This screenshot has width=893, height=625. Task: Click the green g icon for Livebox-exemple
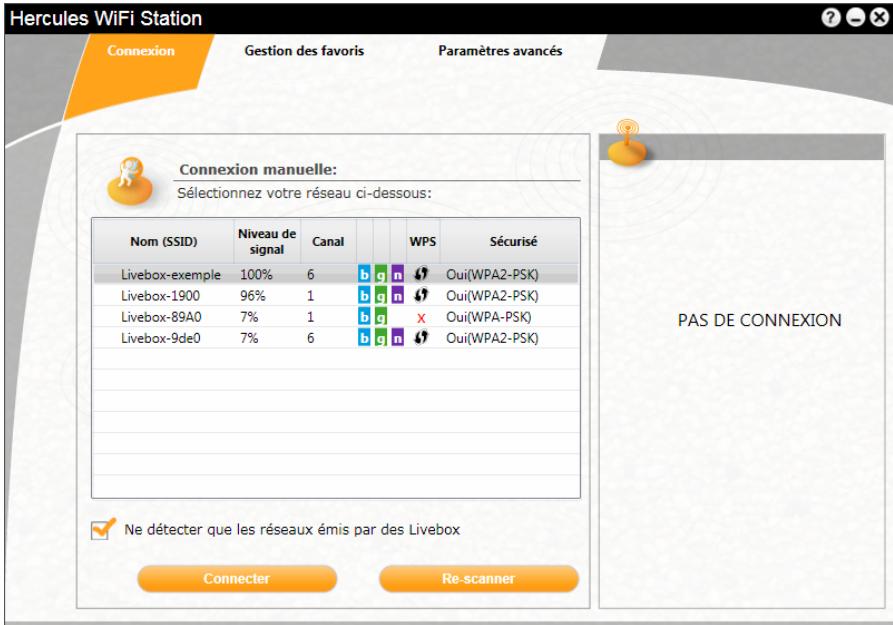point(380,275)
